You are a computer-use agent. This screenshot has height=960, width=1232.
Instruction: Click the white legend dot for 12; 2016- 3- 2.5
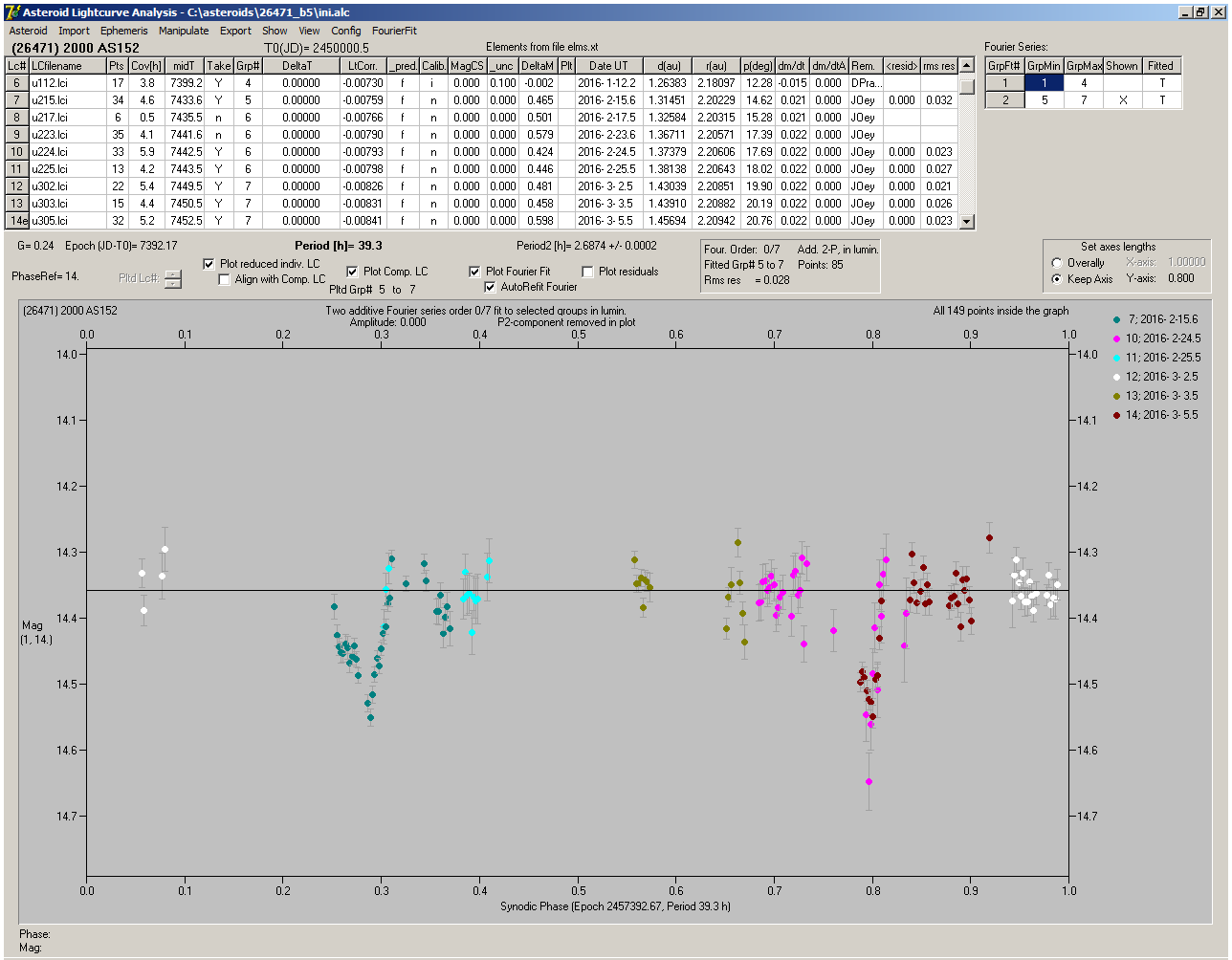click(x=1117, y=377)
